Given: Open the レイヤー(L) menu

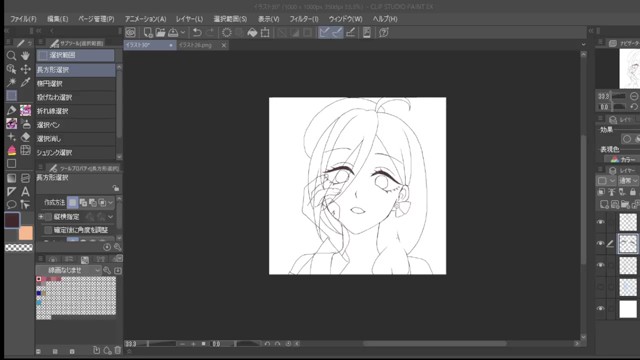Looking at the screenshot, I should pyautogui.click(x=189, y=19).
